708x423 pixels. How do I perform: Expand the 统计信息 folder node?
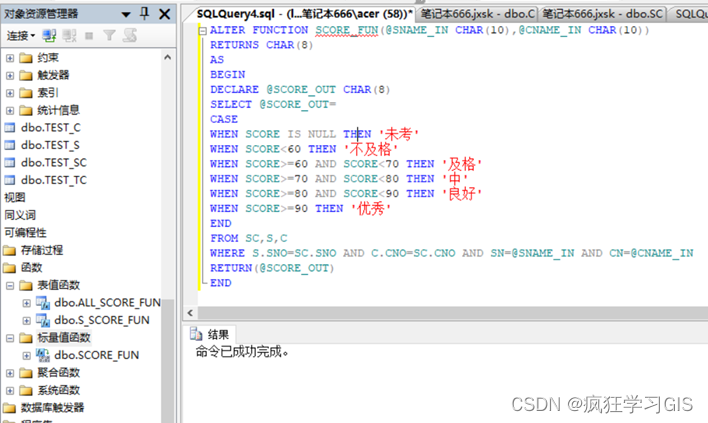10,111
